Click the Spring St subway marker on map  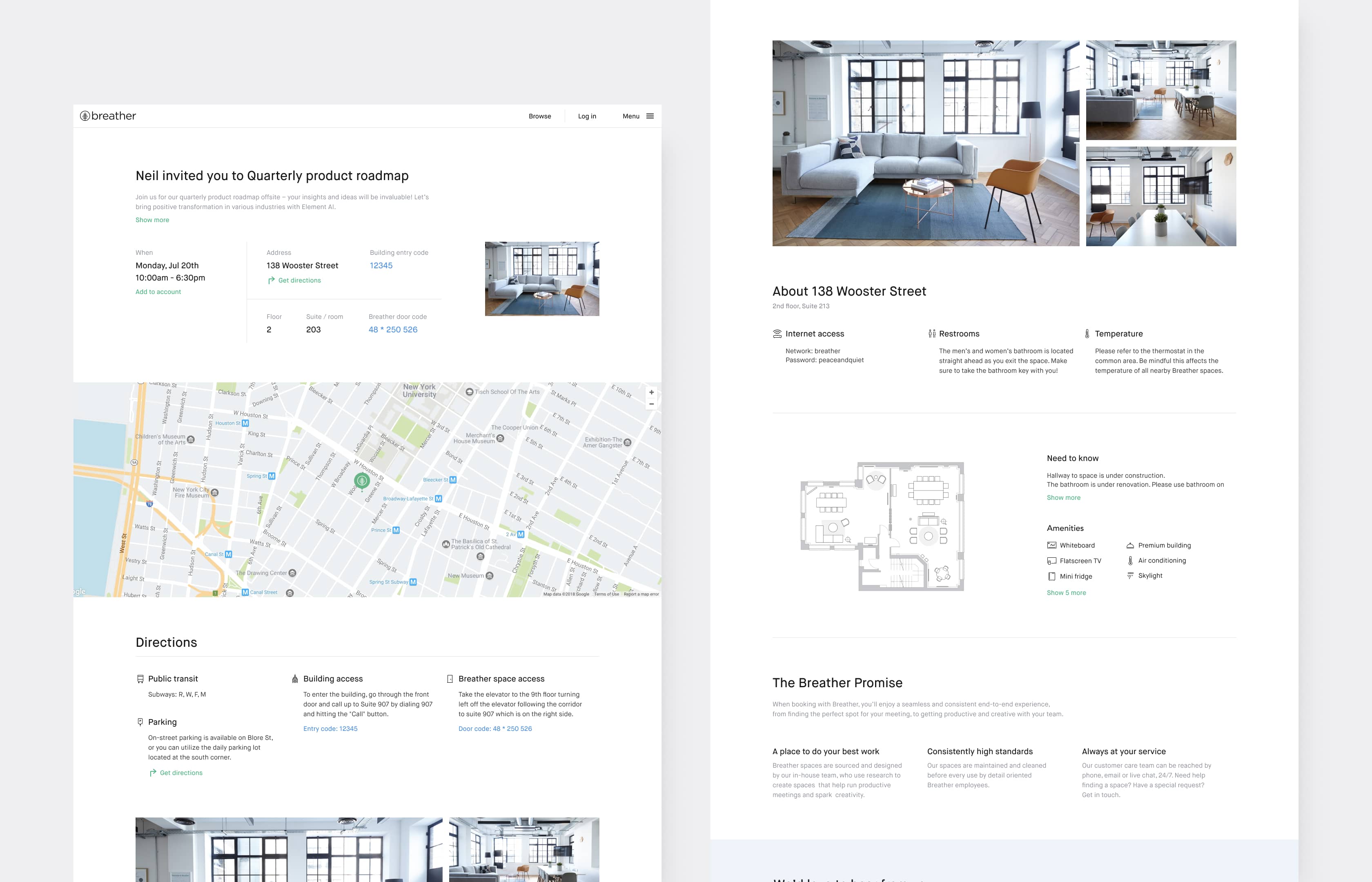pos(272,476)
